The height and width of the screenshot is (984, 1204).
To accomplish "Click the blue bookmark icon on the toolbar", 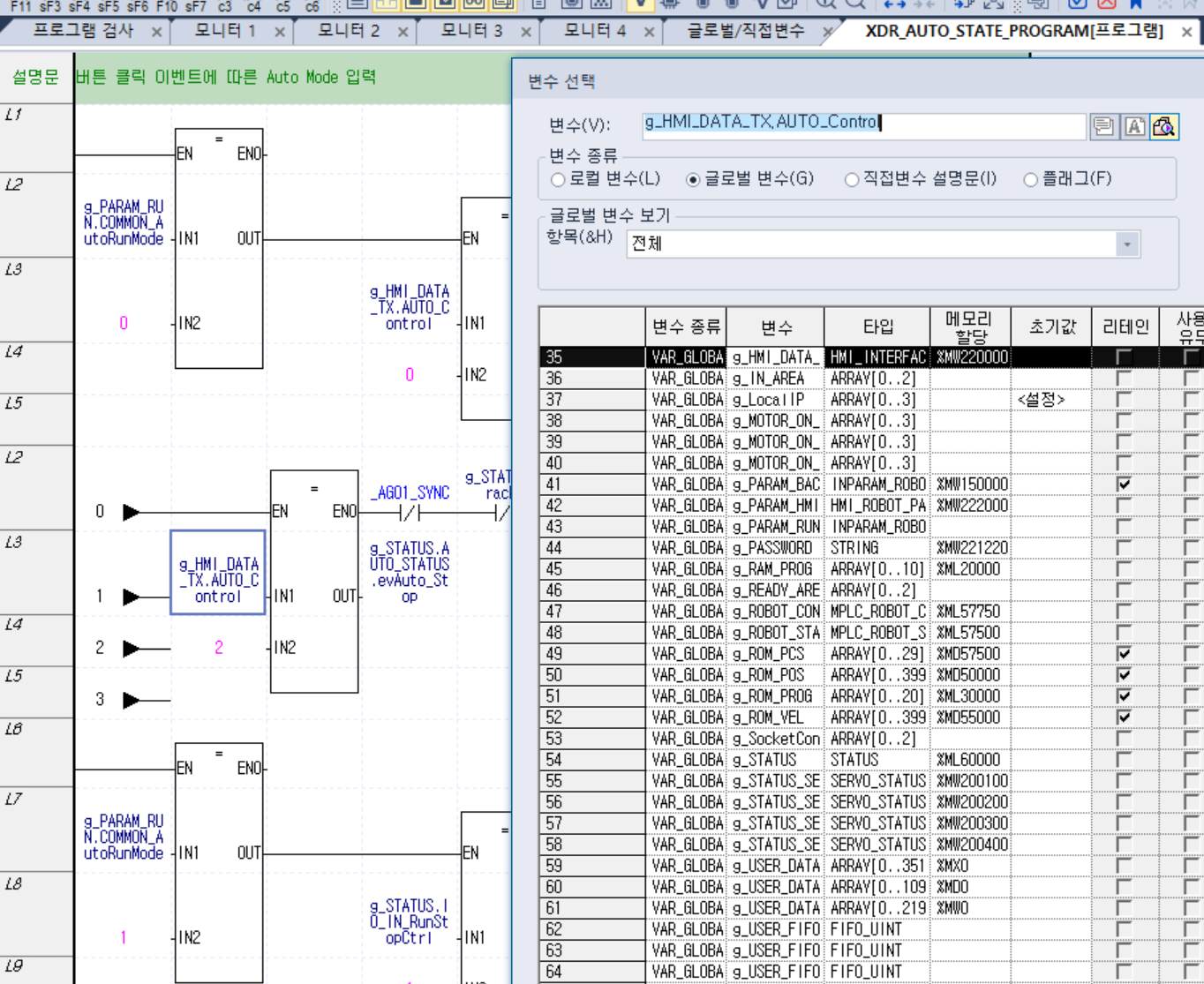I will (x=1136, y=5).
